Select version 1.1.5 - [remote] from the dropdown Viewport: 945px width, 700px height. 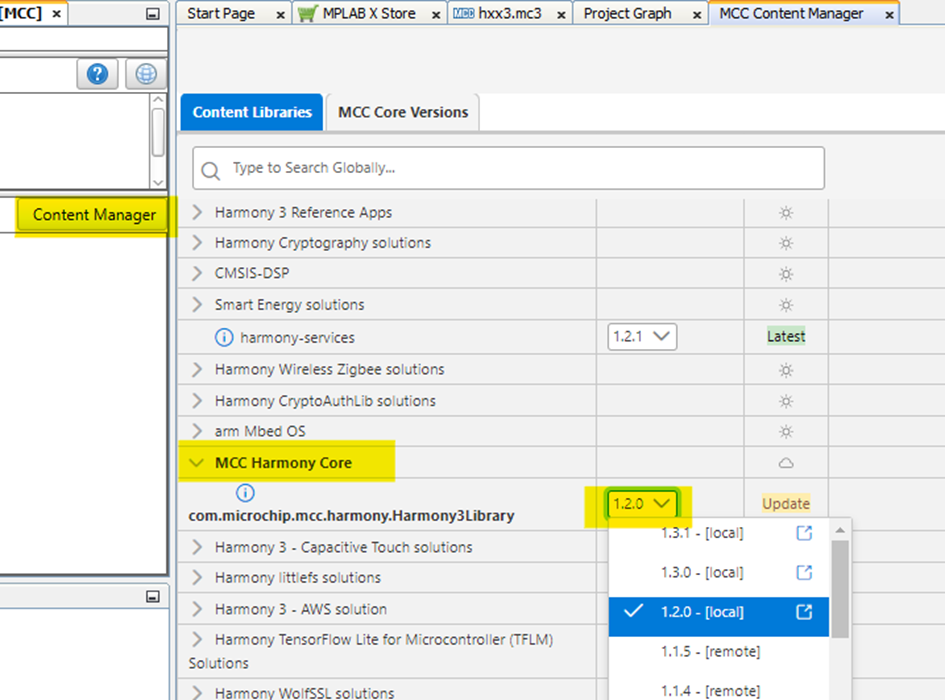[x=712, y=652]
